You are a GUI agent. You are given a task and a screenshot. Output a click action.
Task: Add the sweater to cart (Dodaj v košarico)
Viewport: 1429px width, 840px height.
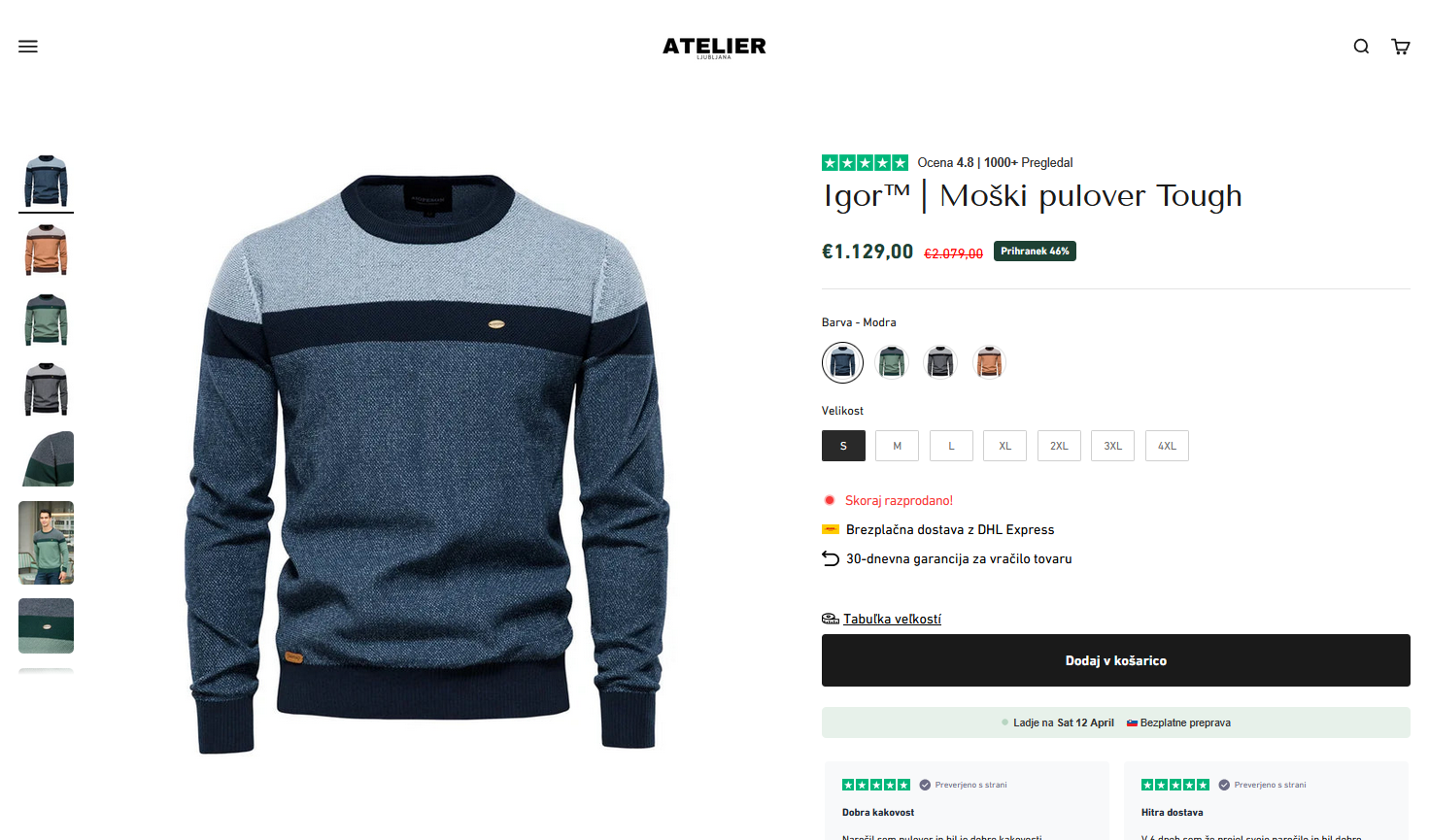coord(1115,660)
